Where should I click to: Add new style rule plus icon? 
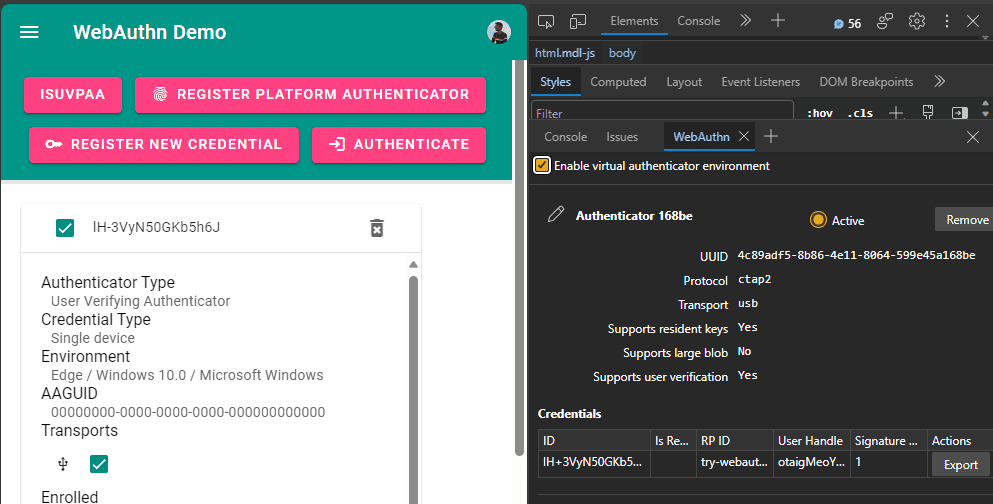(x=895, y=113)
